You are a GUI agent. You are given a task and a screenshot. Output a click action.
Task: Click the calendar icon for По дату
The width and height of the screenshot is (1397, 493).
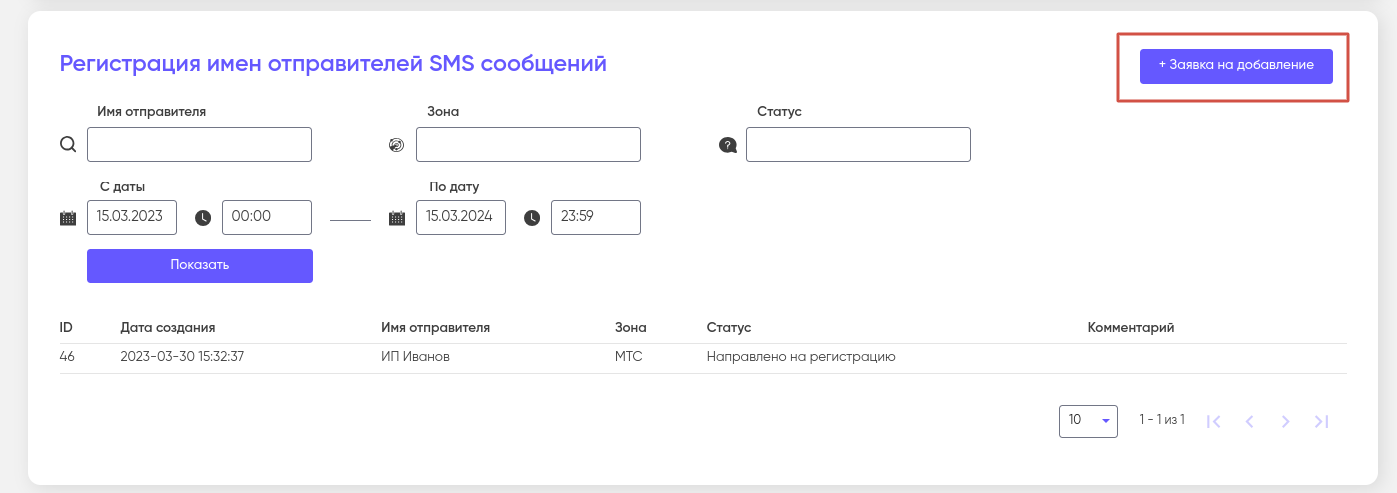pyautogui.click(x=397, y=218)
